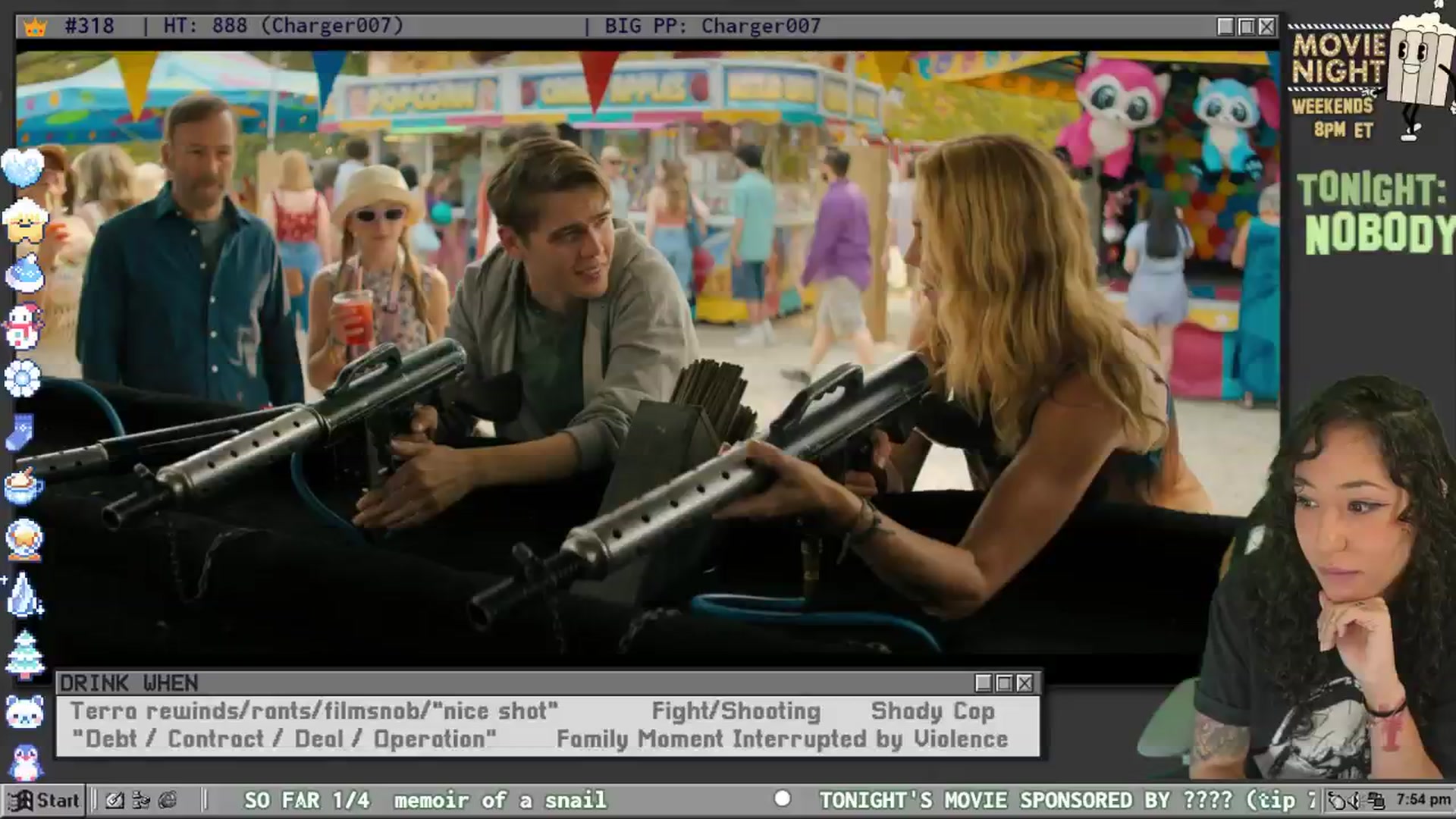Viewport: 1456px width, 819px height.
Task: Click "memoir of a snail" in the taskbar
Action: coord(500,800)
